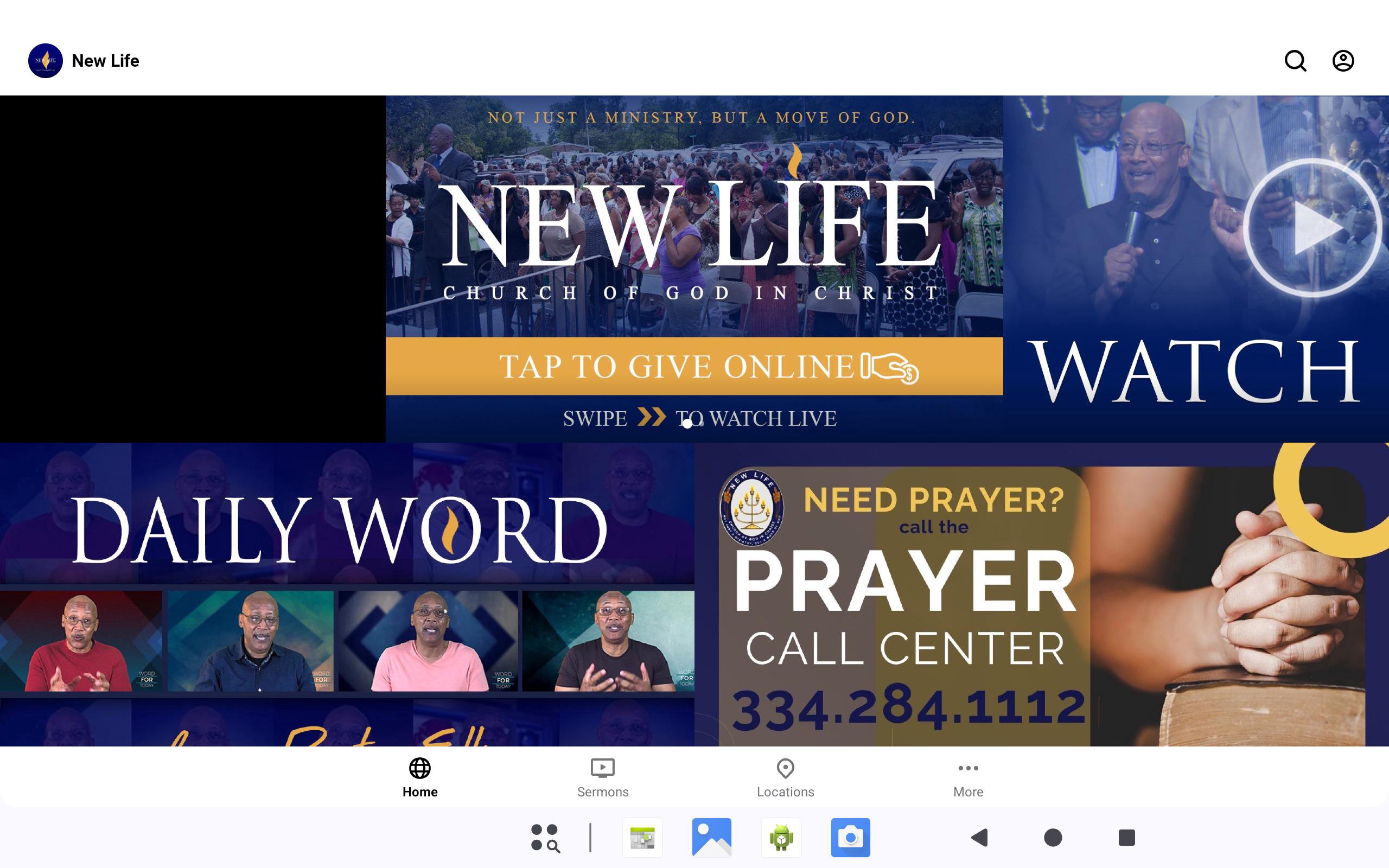Tap the pink shirt Word For Today video
The width and height of the screenshot is (1389, 868).
click(x=428, y=641)
